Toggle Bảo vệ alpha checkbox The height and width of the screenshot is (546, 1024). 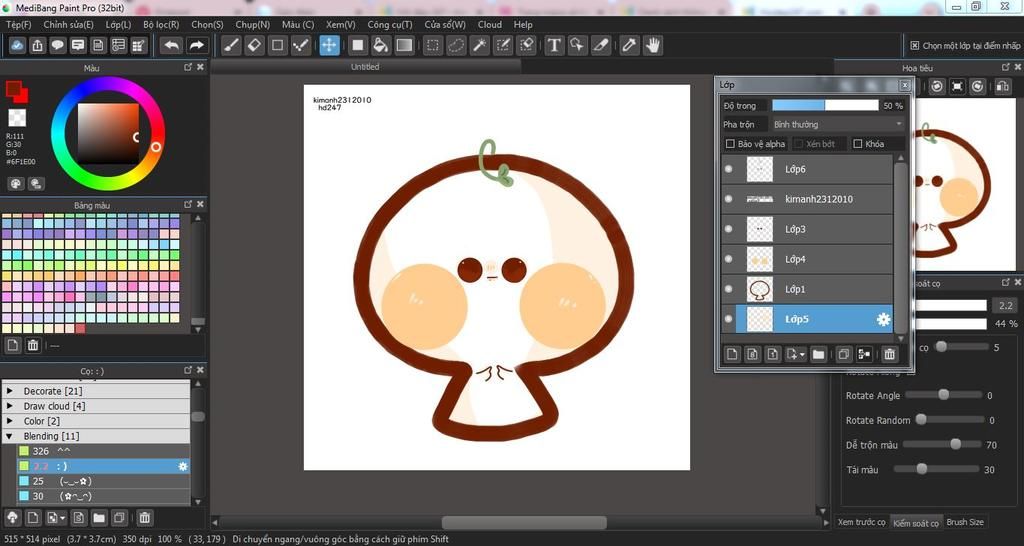tap(730, 144)
